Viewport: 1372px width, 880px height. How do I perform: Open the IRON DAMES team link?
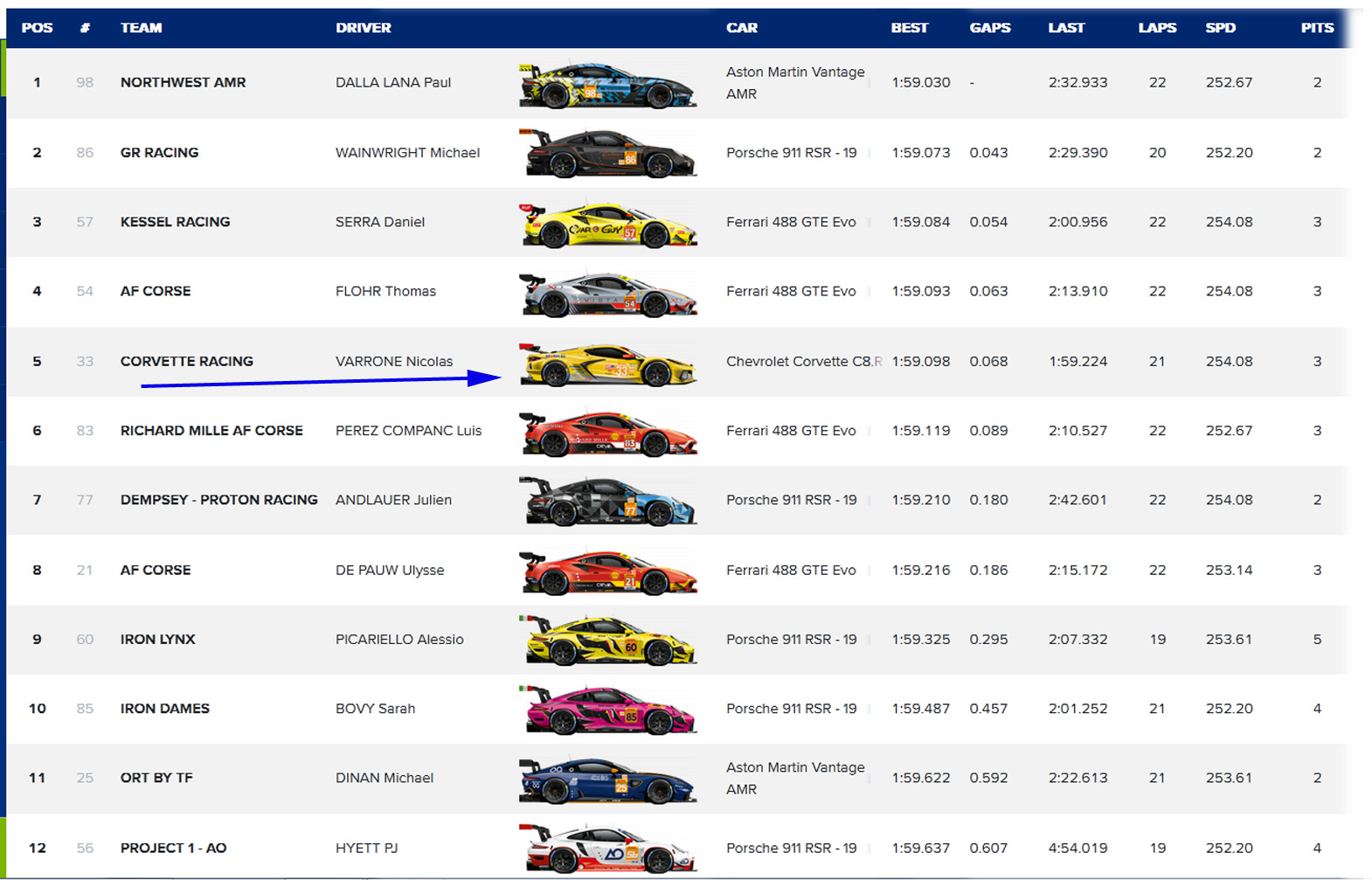click(164, 709)
